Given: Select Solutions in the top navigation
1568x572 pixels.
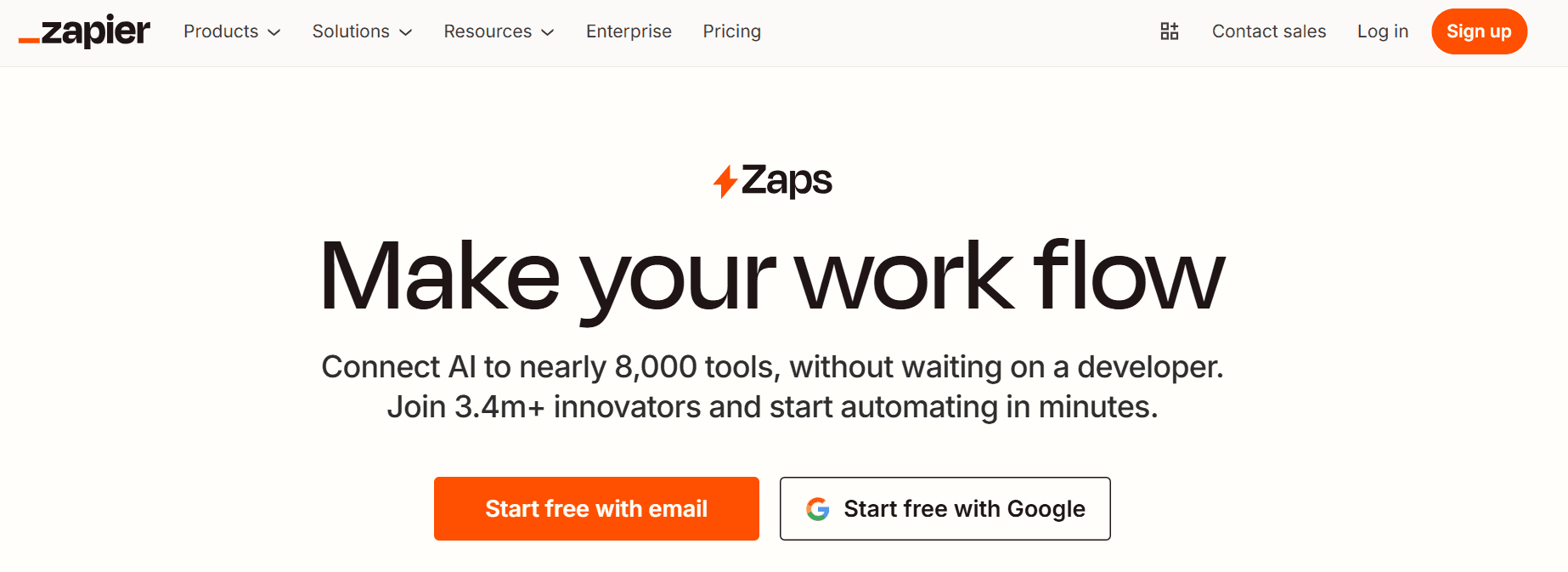Looking at the screenshot, I should point(350,31).
